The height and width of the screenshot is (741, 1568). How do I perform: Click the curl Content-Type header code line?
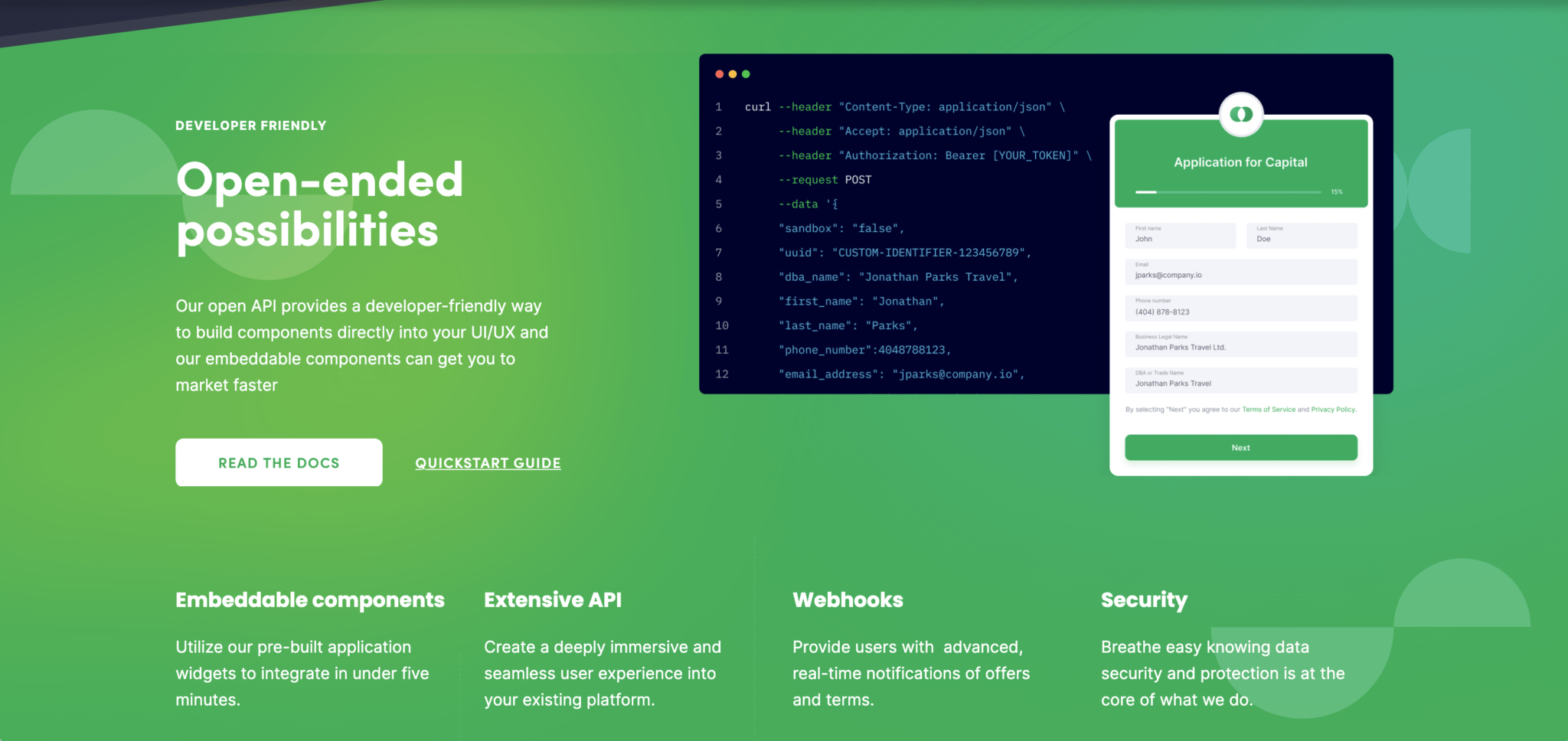[905, 107]
